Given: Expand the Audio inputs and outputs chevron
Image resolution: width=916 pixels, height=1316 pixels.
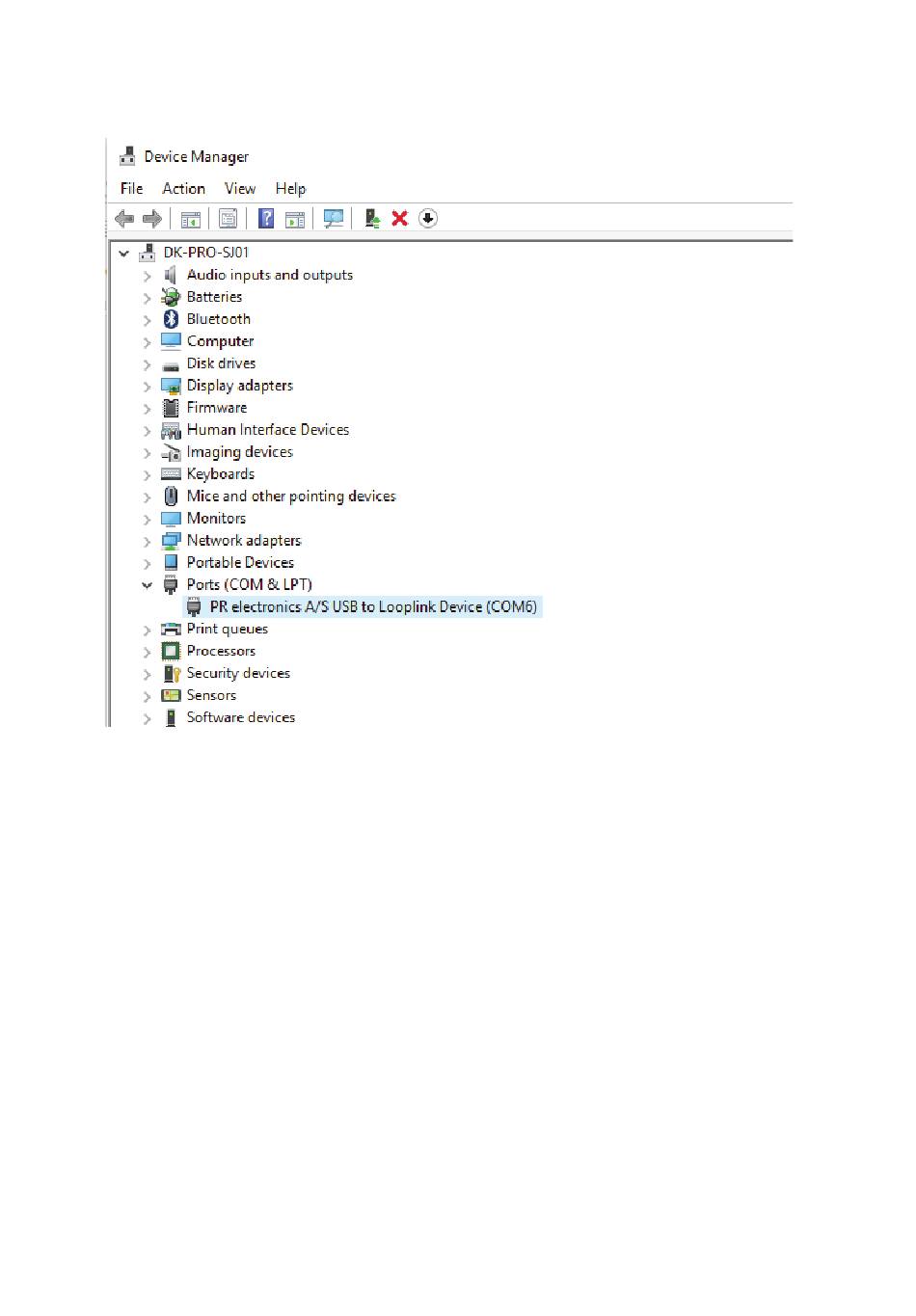Looking at the screenshot, I should (147, 277).
